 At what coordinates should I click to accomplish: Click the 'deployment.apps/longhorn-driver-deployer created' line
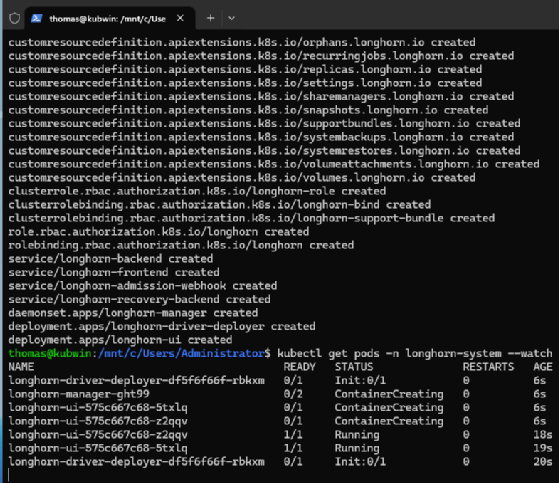[x=162, y=327]
